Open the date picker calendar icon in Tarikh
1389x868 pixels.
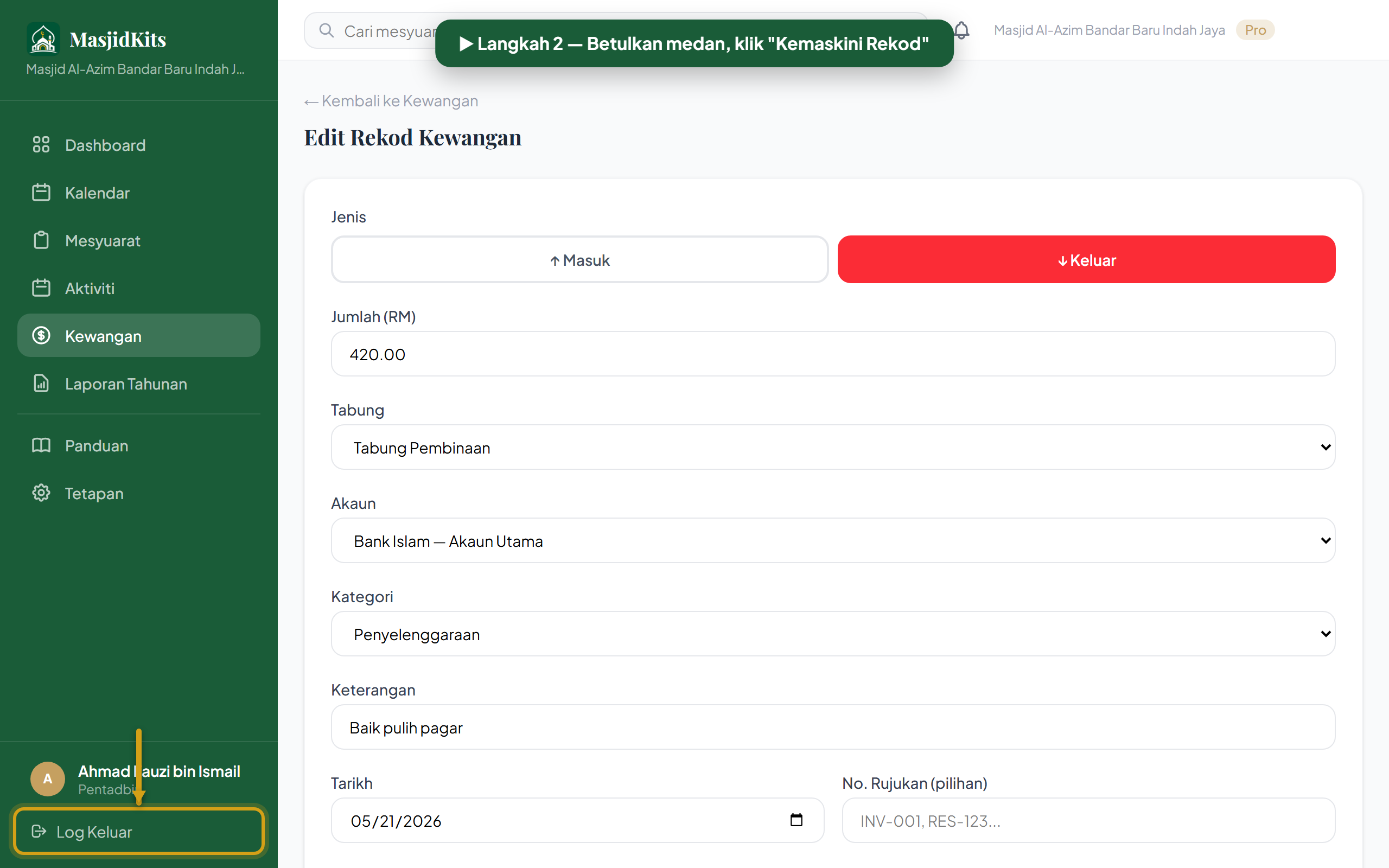point(796,820)
